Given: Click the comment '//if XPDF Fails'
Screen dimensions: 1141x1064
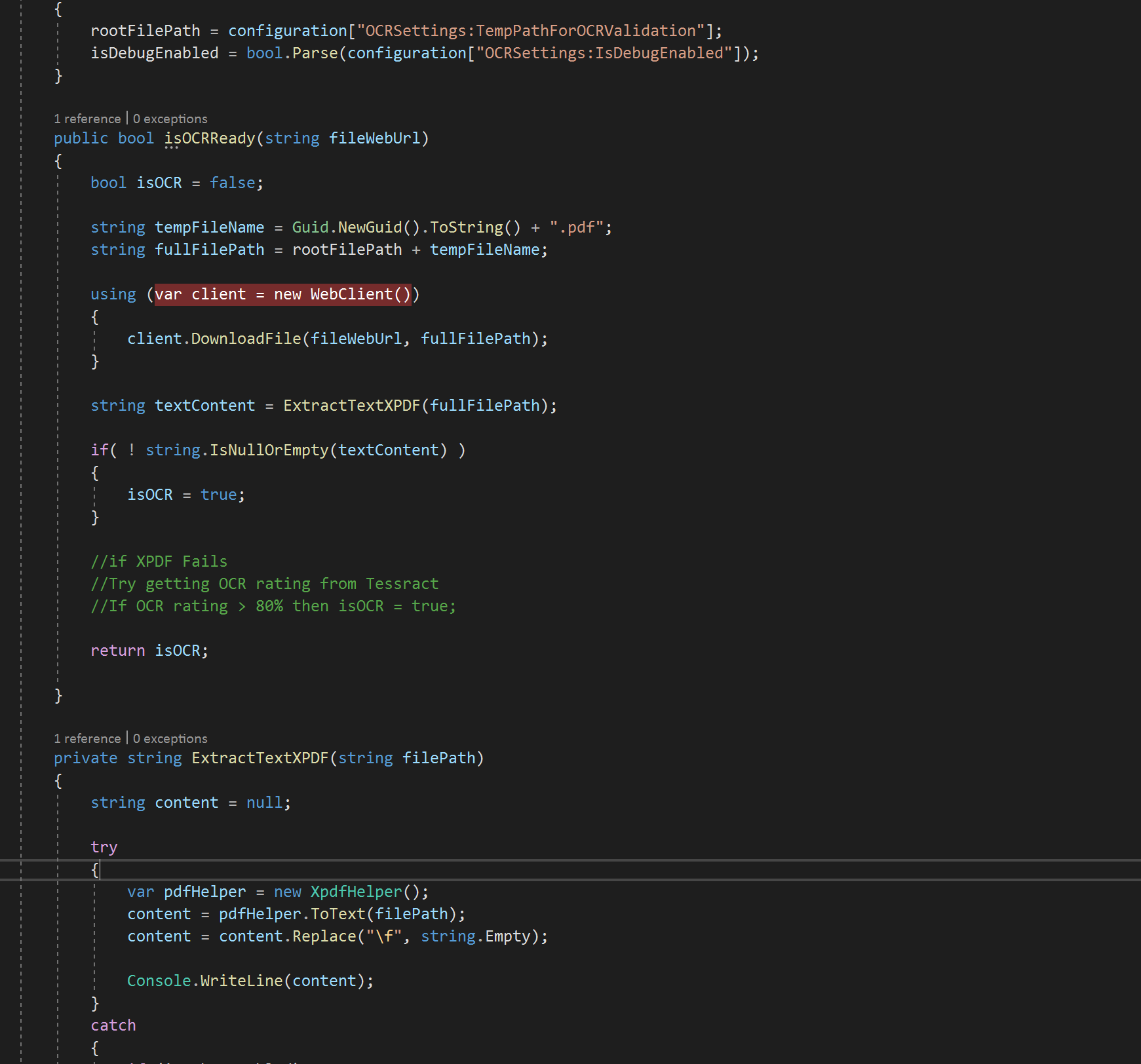Looking at the screenshot, I should tap(159, 561).
